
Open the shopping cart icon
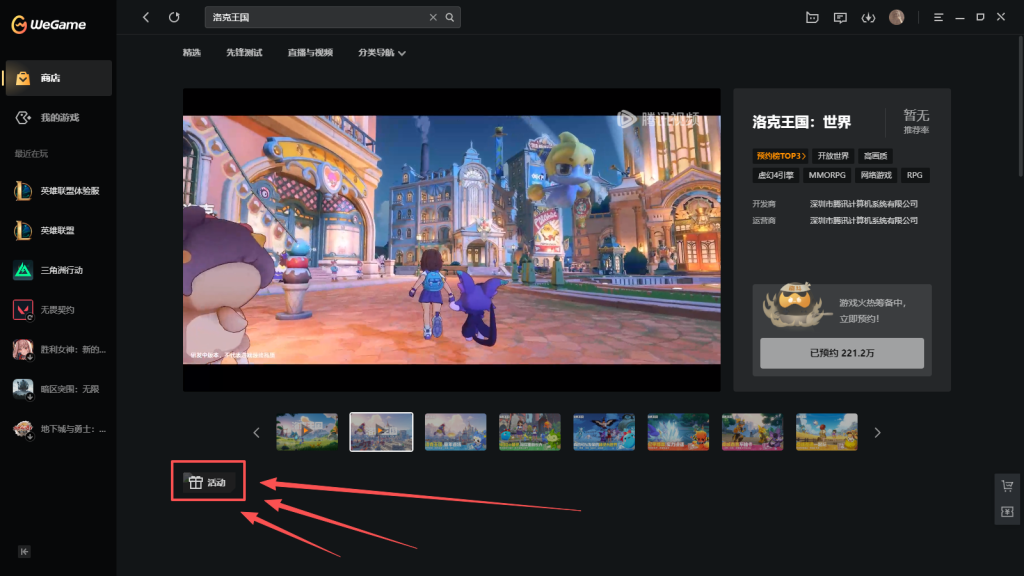(x=1008, y=486)
